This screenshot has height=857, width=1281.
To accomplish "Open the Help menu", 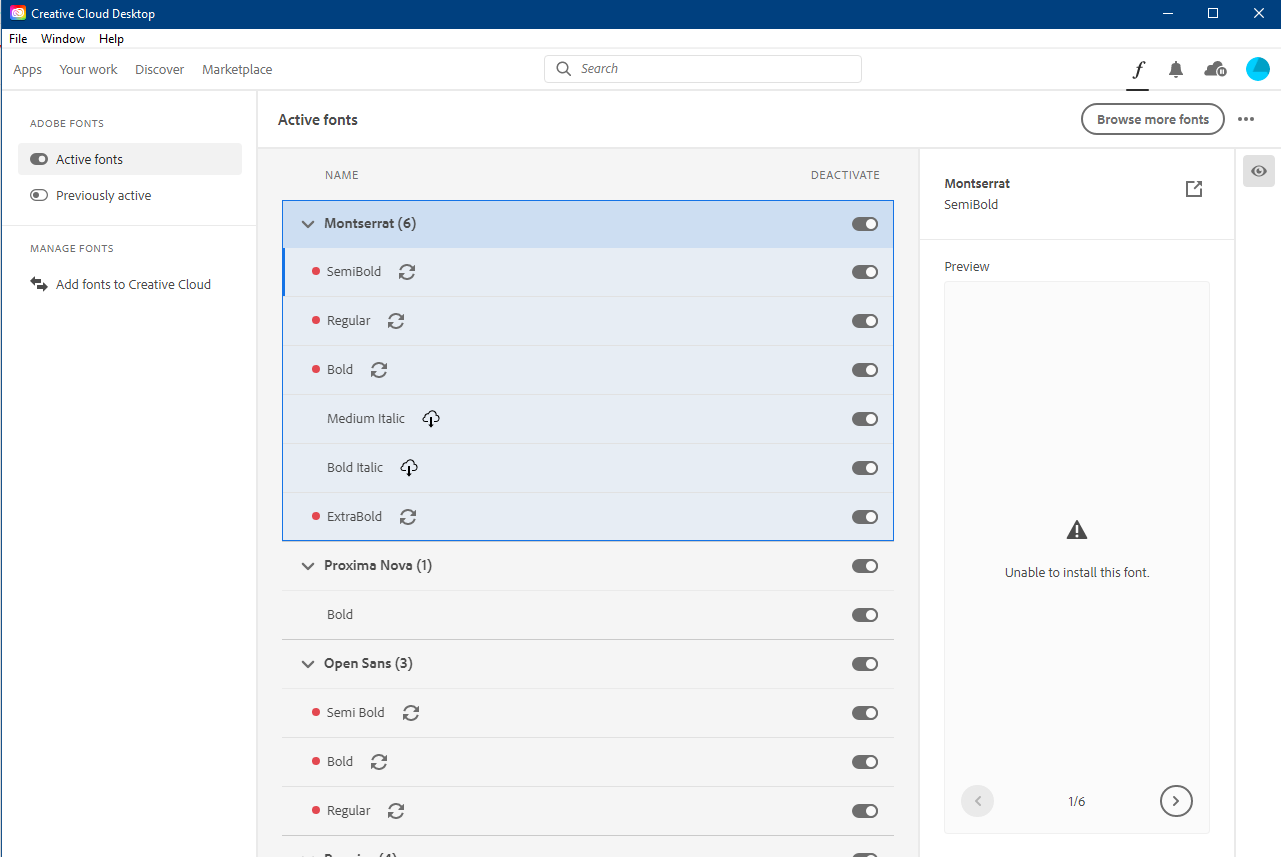I will 111,39.
